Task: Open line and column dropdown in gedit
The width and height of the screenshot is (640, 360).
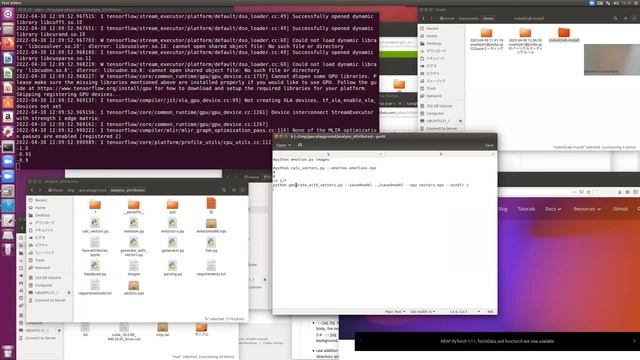Action: [465, 311]
